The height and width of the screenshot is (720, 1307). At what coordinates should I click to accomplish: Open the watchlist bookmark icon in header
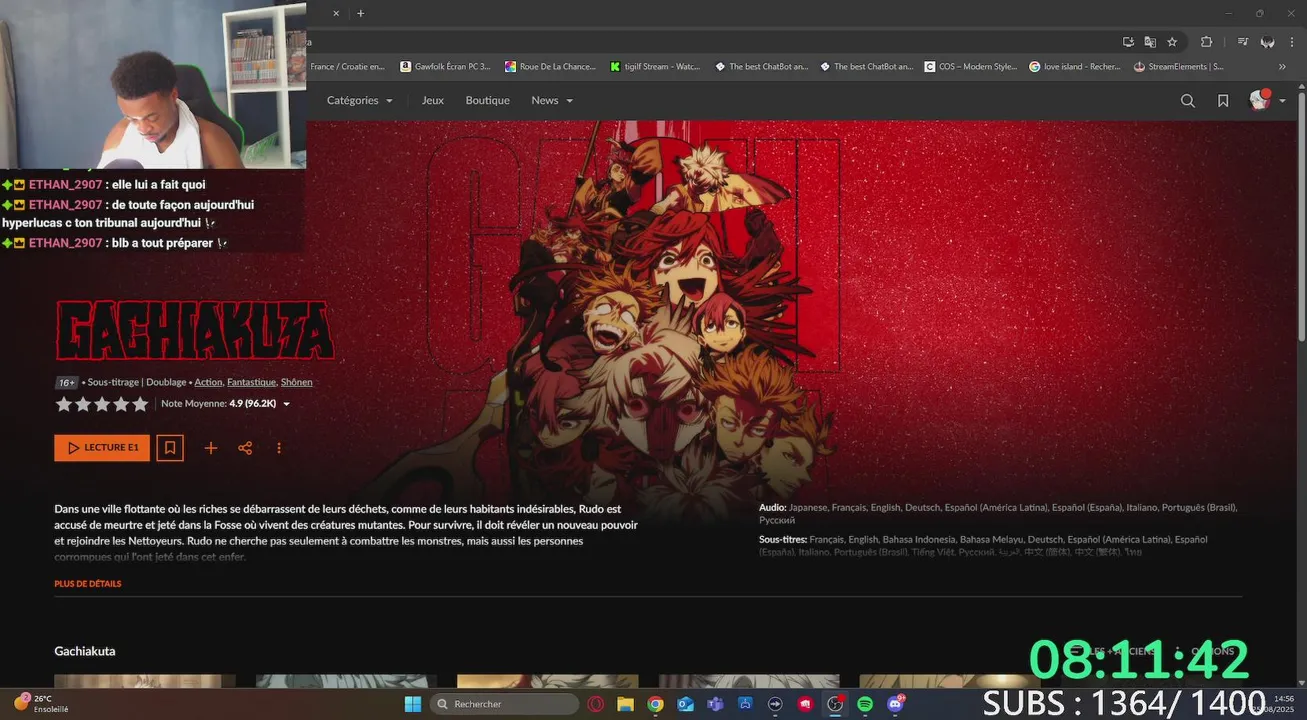point(1223,100)
